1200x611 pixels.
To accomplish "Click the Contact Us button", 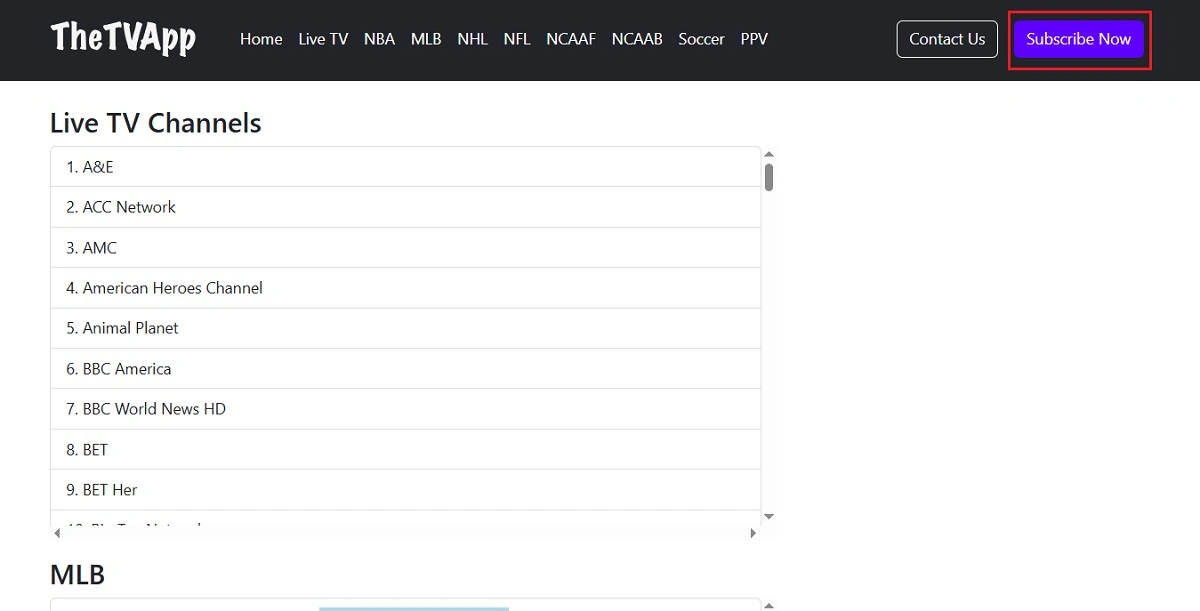I will tap(947, 39).
